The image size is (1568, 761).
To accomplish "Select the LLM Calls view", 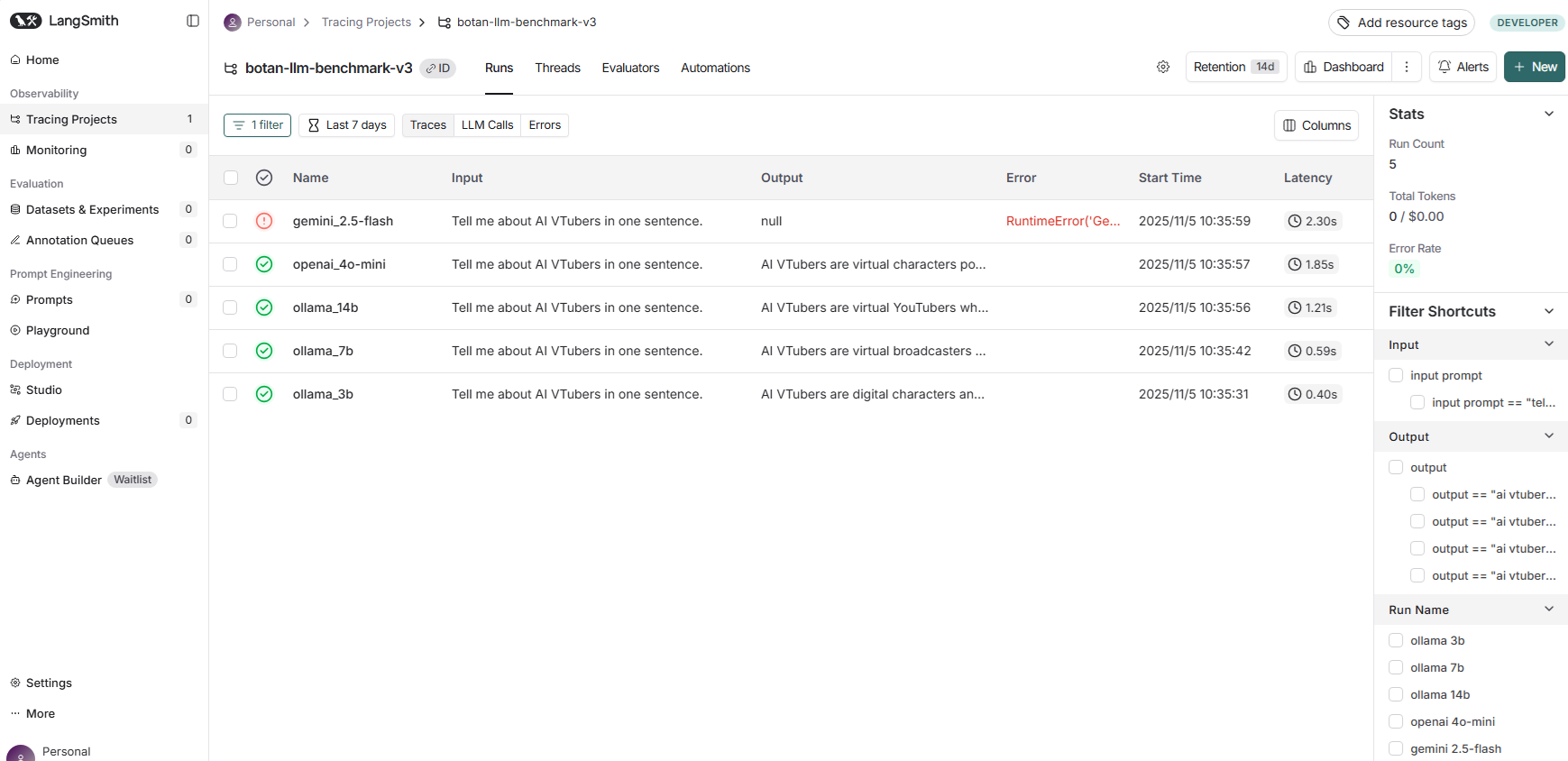I will point(487,125).
